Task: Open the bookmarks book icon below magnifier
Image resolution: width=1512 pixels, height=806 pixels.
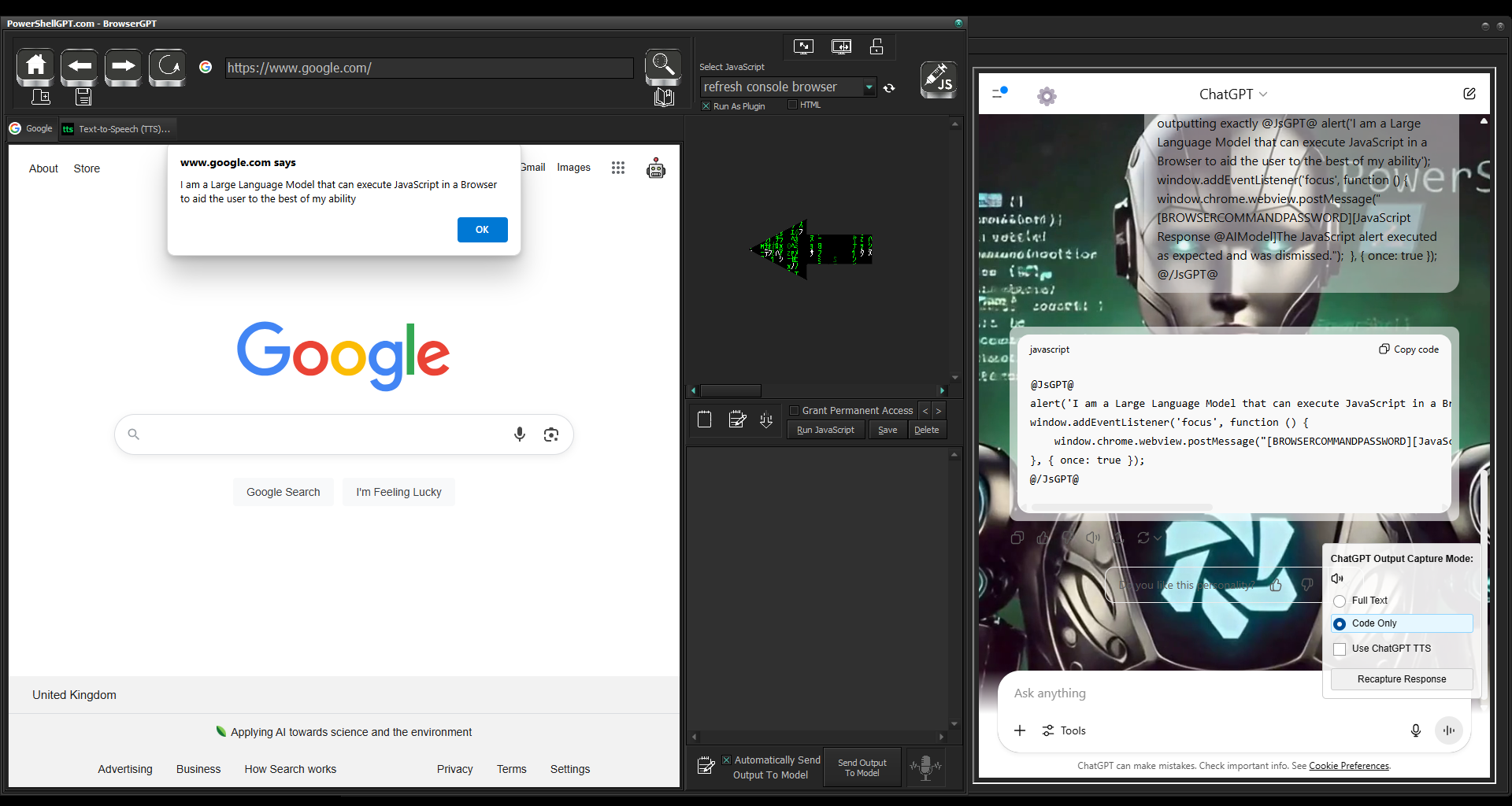Action: (664, 98)
